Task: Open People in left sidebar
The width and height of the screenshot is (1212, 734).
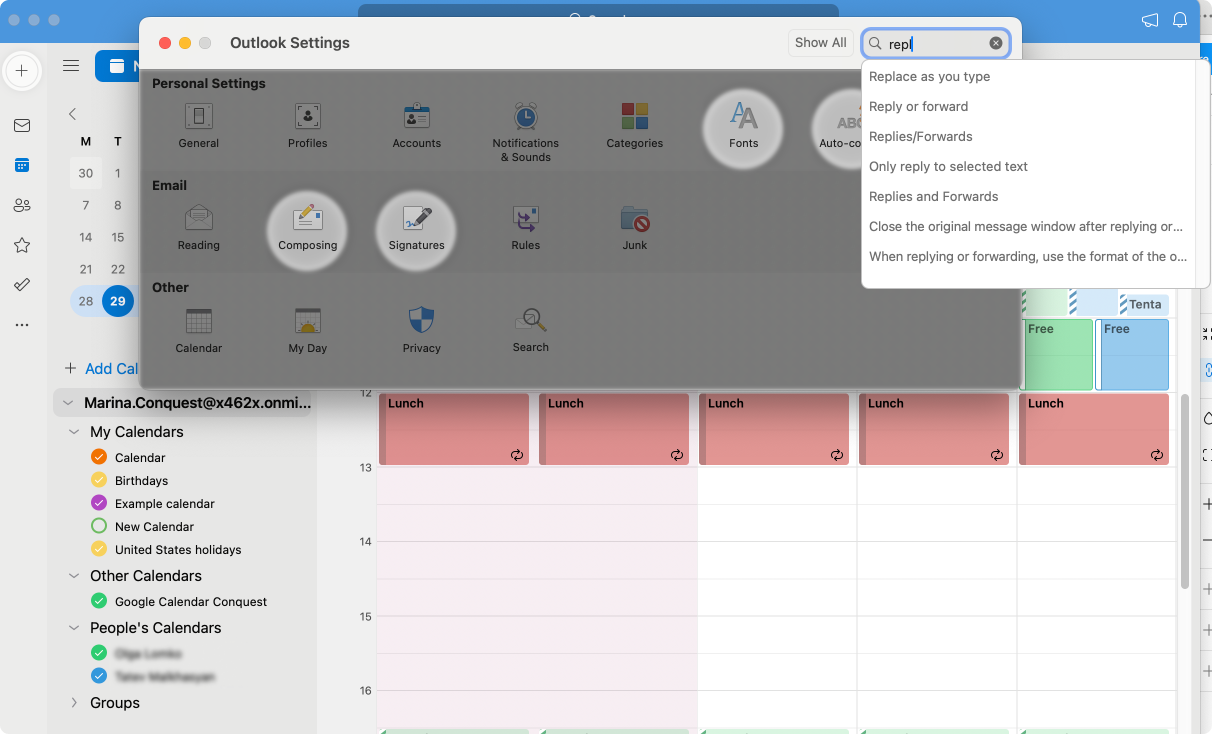Action: [22, 205]
